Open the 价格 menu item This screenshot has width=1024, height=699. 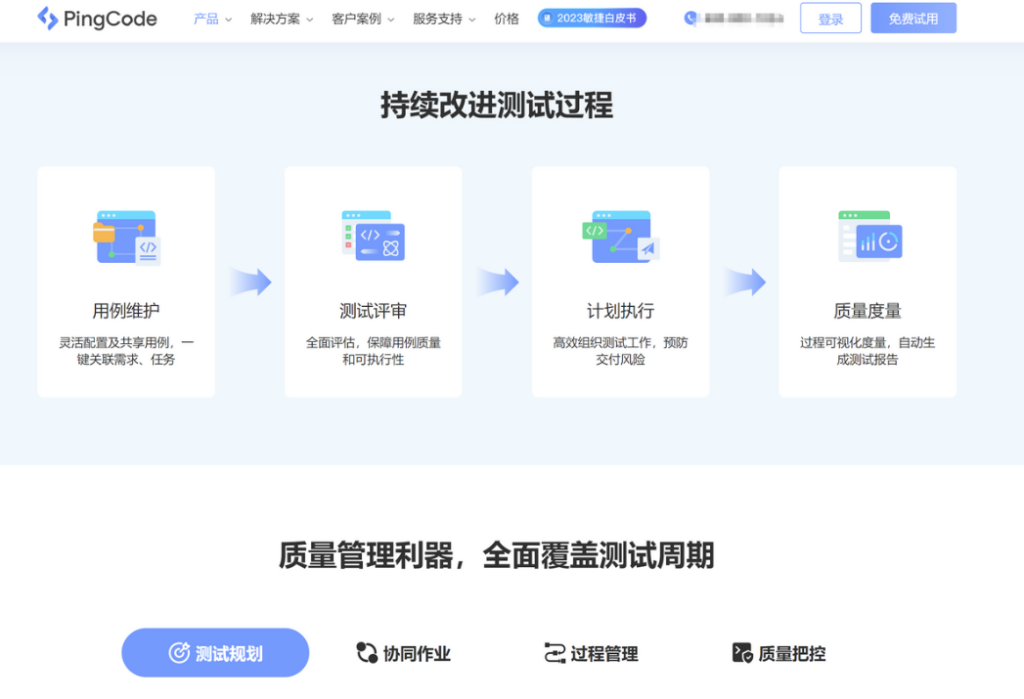pos(506,19)
